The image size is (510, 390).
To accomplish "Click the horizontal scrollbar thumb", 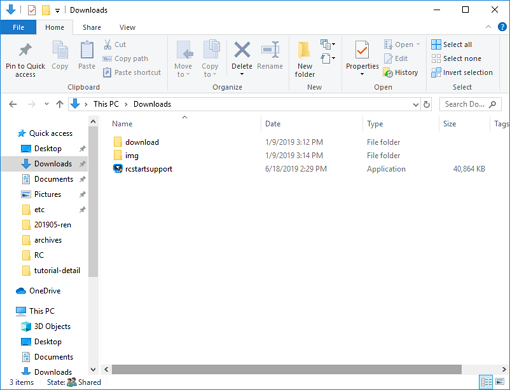I will (x=287, y=369).
